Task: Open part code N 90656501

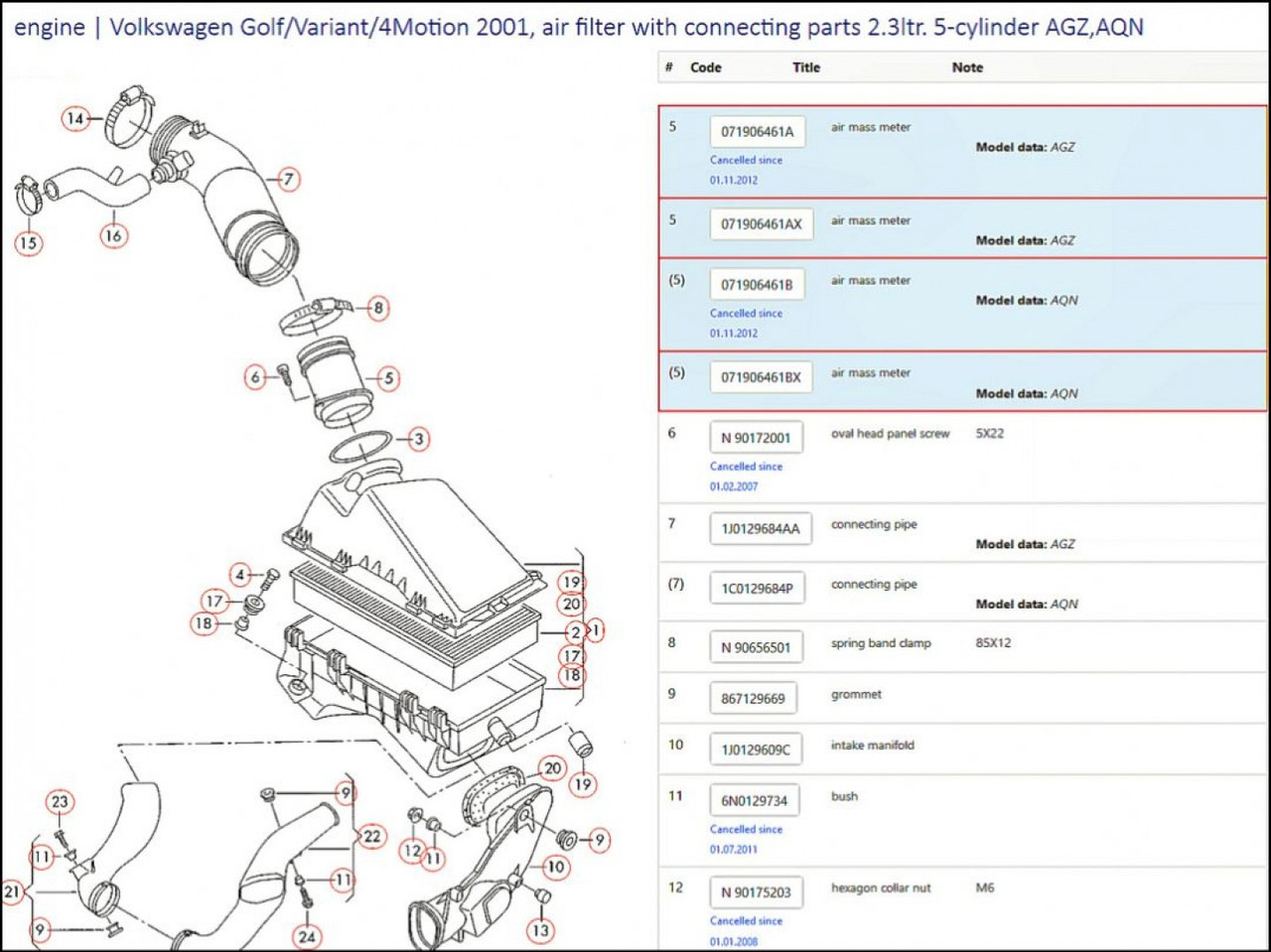Action: coord(757,647)
